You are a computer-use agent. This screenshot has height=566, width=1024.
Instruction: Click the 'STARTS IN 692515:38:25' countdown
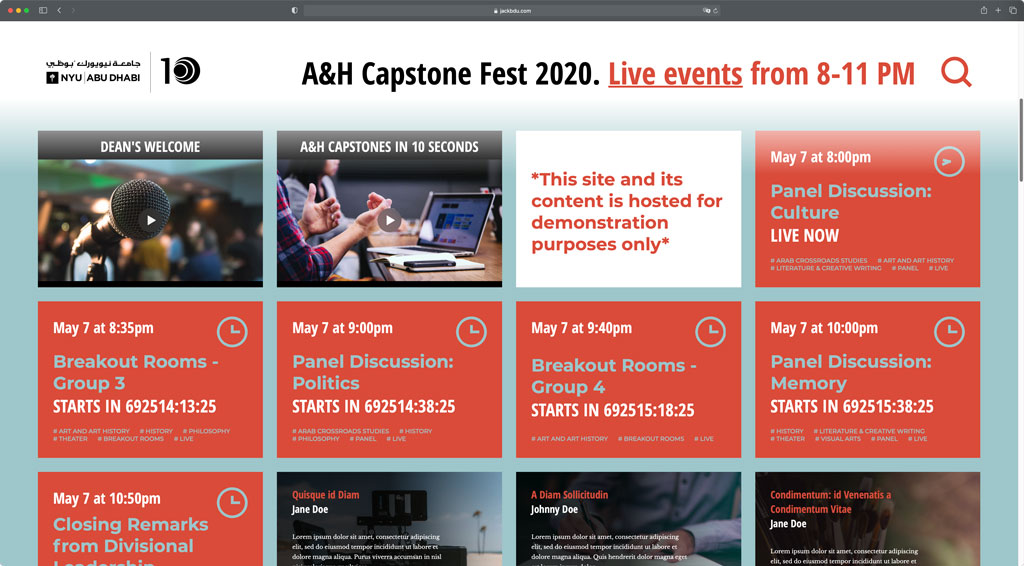point(852,407)
